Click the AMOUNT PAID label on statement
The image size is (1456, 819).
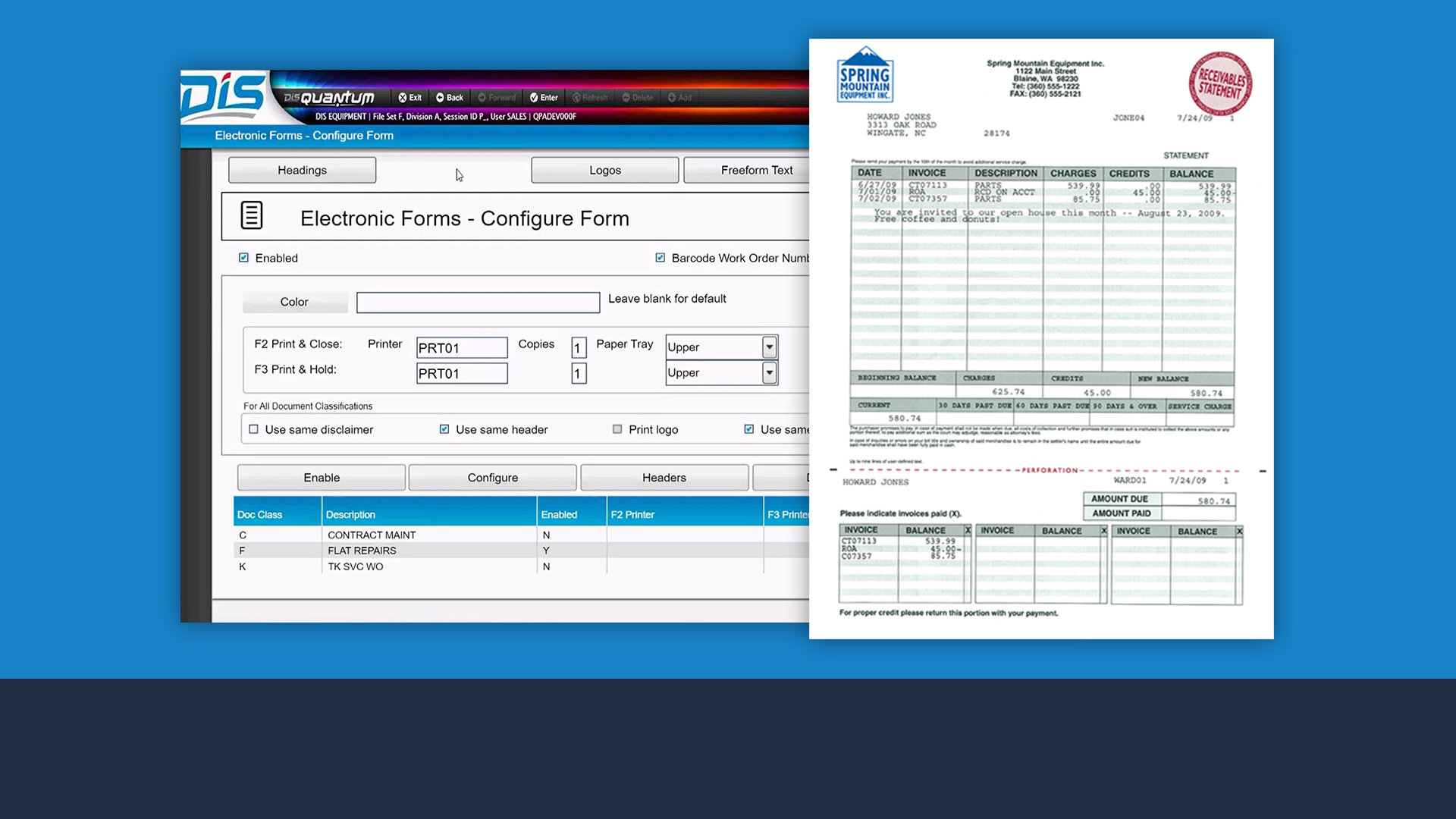point(1121,513)
